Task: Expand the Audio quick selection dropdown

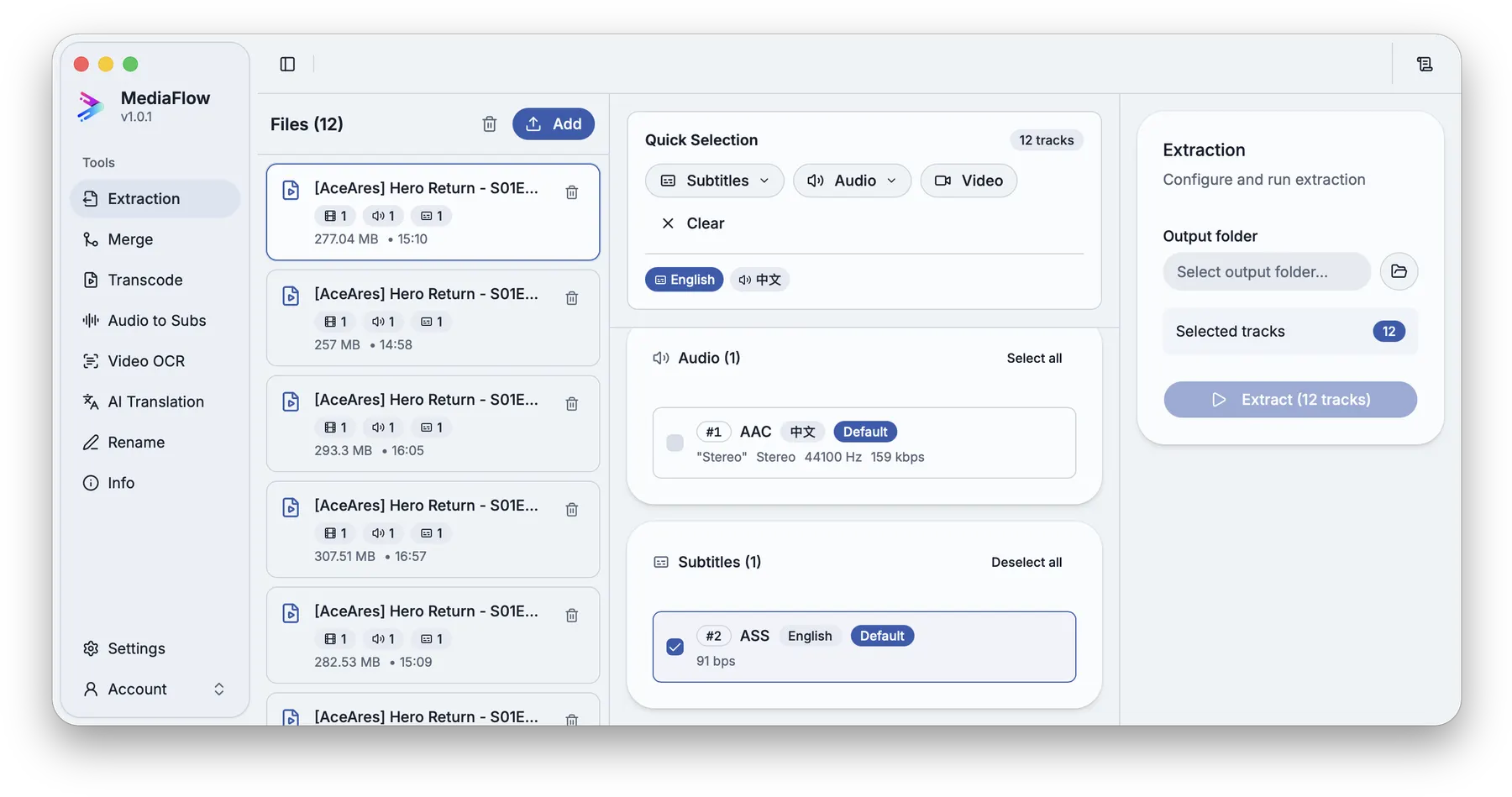Action: 852,181
